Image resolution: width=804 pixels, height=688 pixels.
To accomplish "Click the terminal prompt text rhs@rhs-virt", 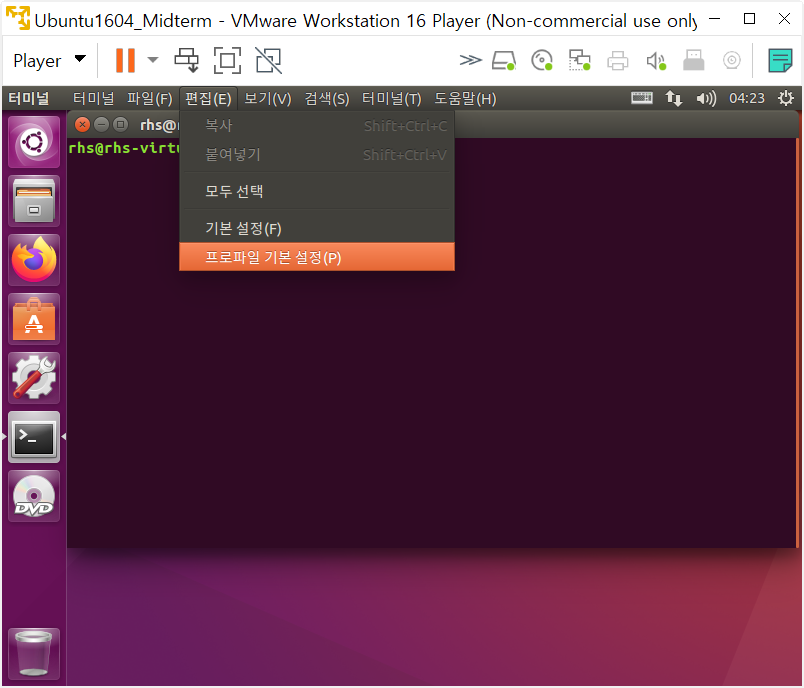I will pos(124,148).
